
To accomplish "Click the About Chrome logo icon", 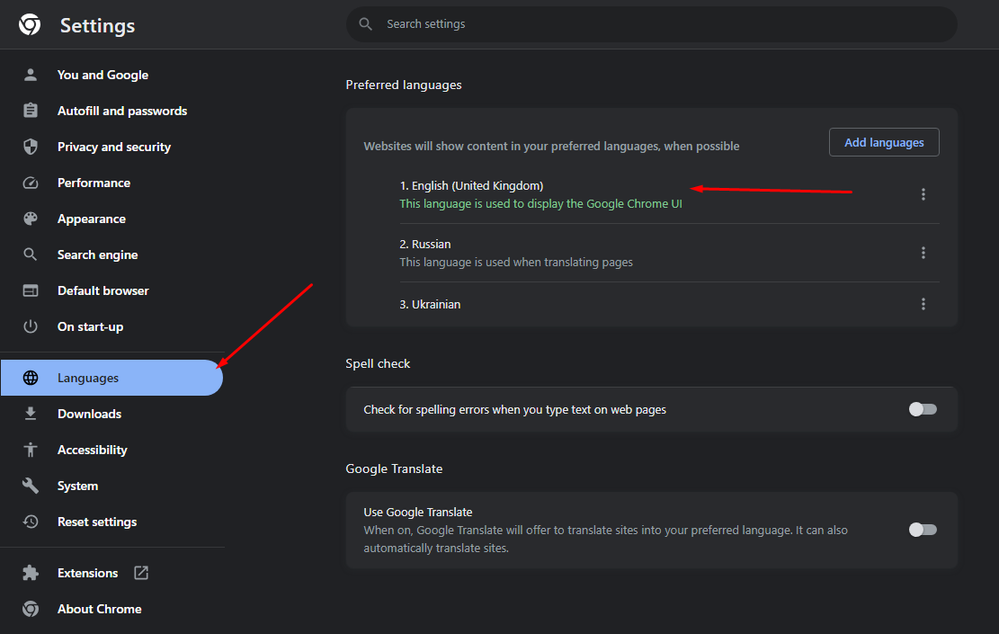I will pos(30,609).
